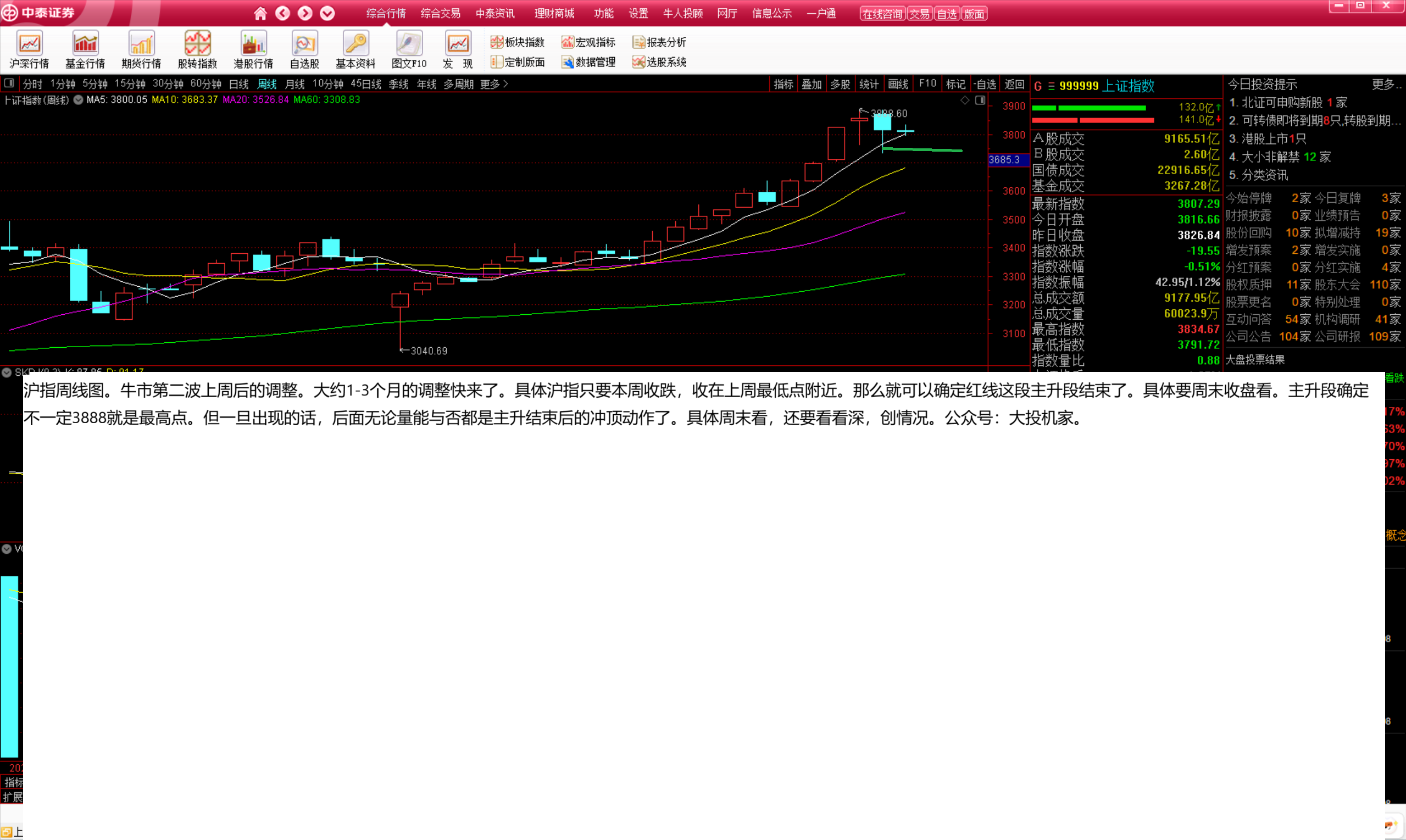Open the 港股行情 Hong Kong stocks icon
The image size is (1406, 840).
(253, 43)
